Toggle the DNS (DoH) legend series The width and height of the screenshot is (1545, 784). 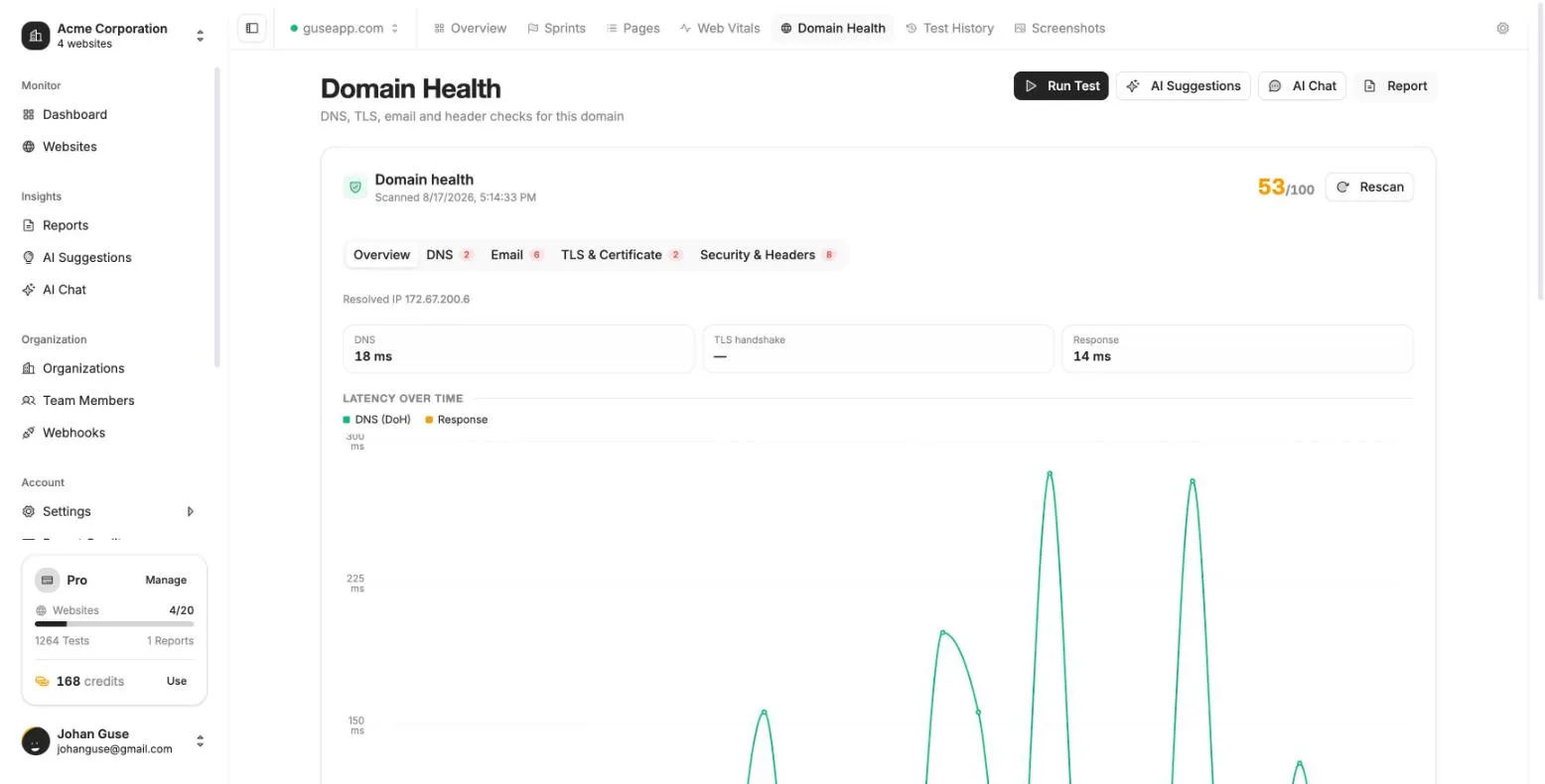coord(377,420)
